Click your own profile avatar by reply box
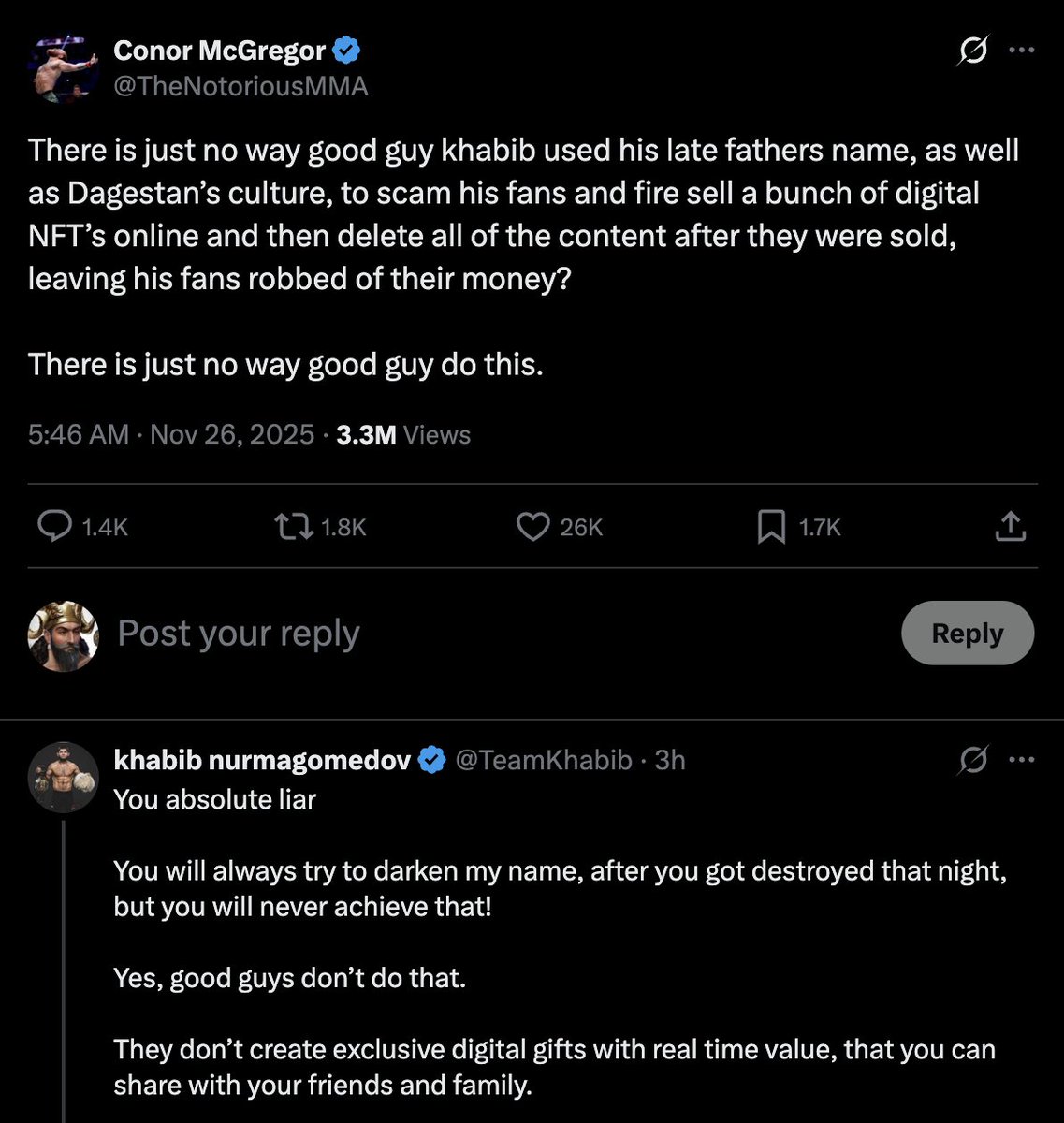1064x1123 pixels. click(64, 635)
